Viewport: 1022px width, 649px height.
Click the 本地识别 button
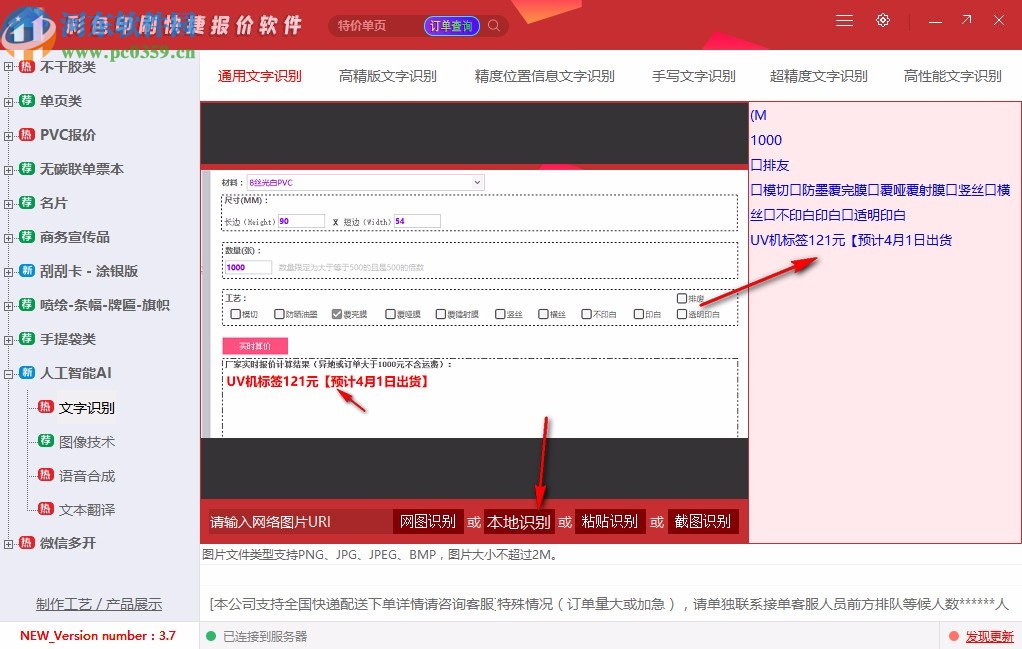[518, 521]
